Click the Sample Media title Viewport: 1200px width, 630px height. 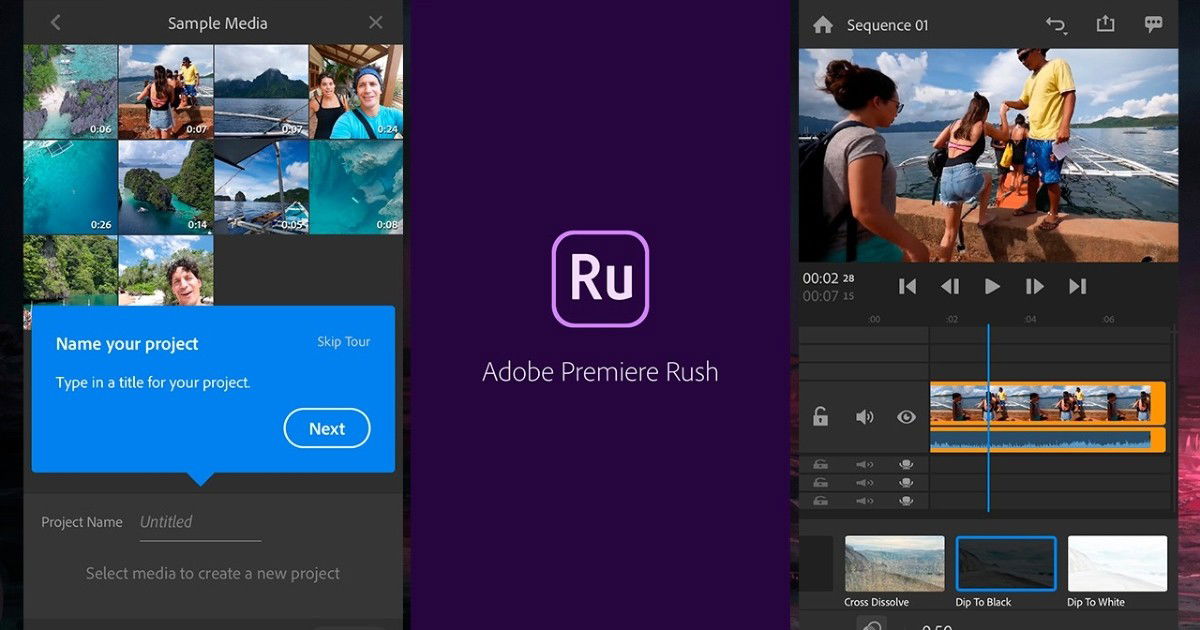pyautogui.click(x=217, y=23)
